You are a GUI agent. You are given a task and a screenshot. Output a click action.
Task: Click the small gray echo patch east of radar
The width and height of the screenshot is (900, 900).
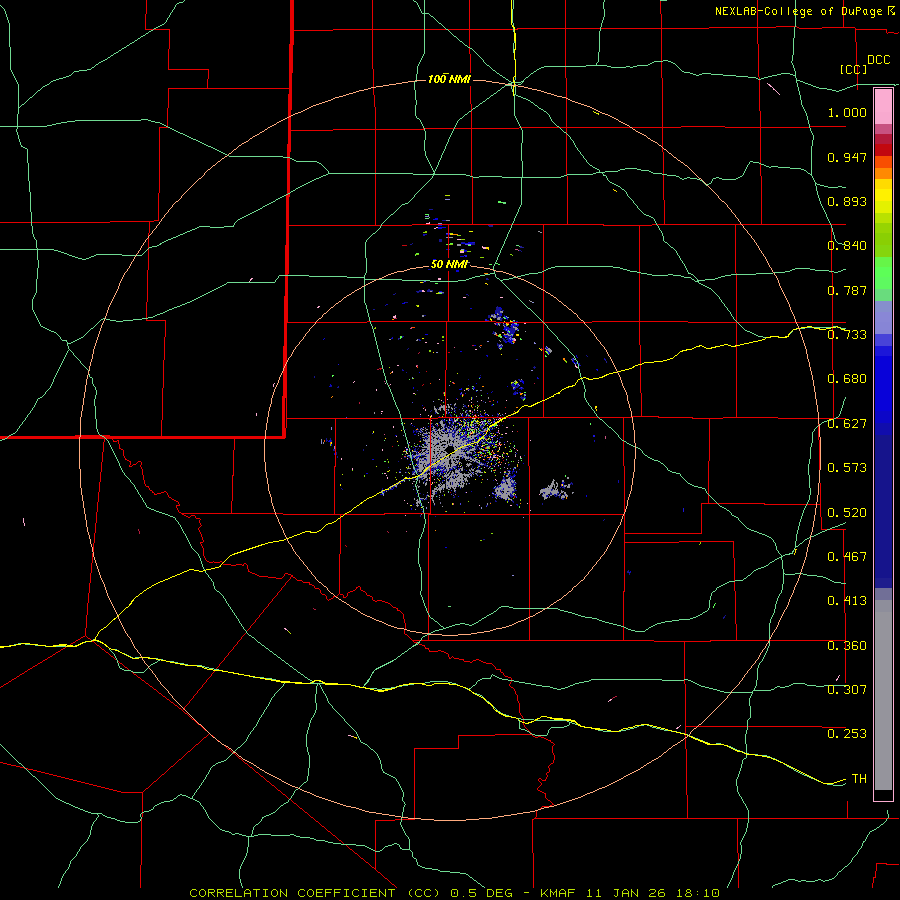coord(554,490)
